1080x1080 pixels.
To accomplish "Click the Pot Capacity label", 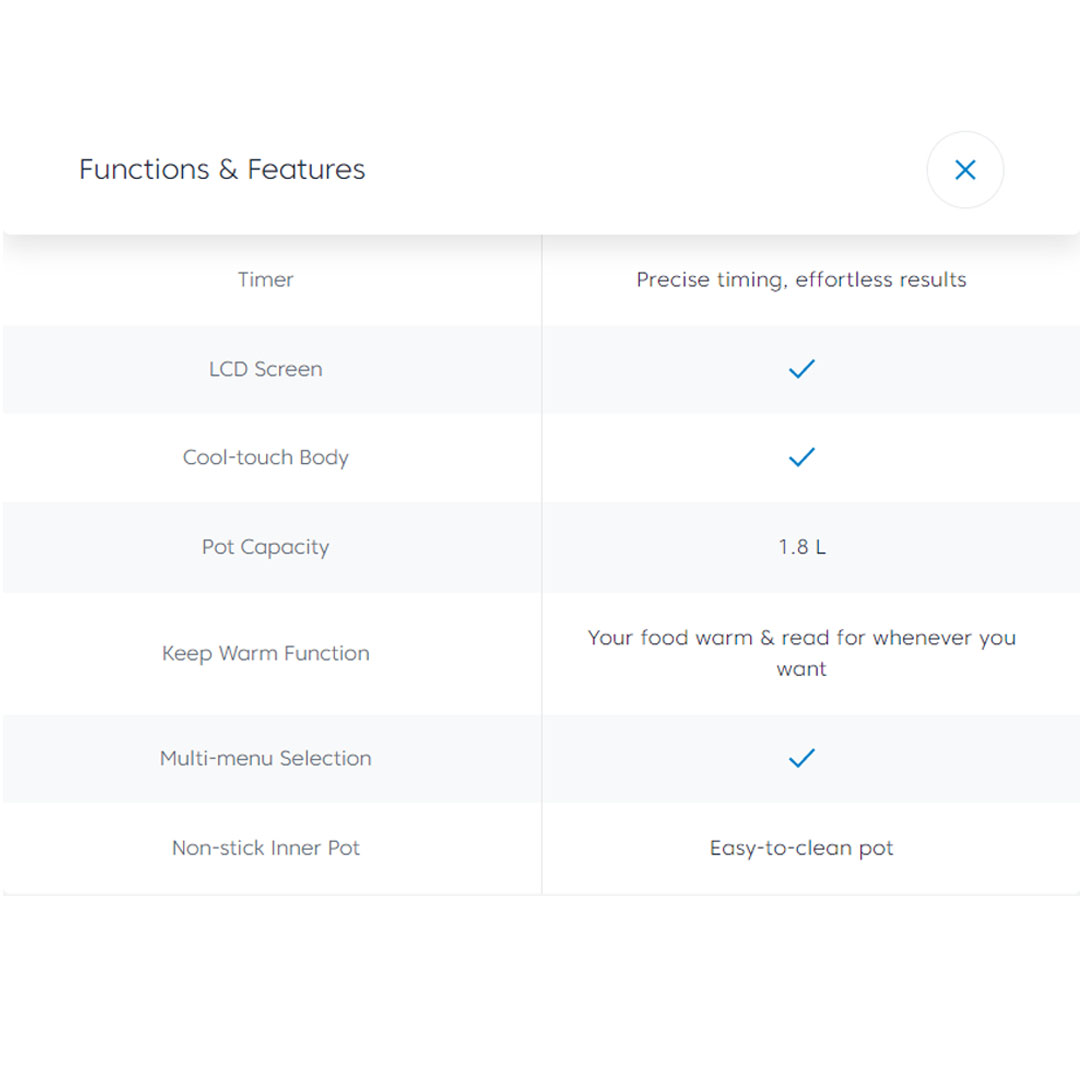I will (x=266, y=547).
